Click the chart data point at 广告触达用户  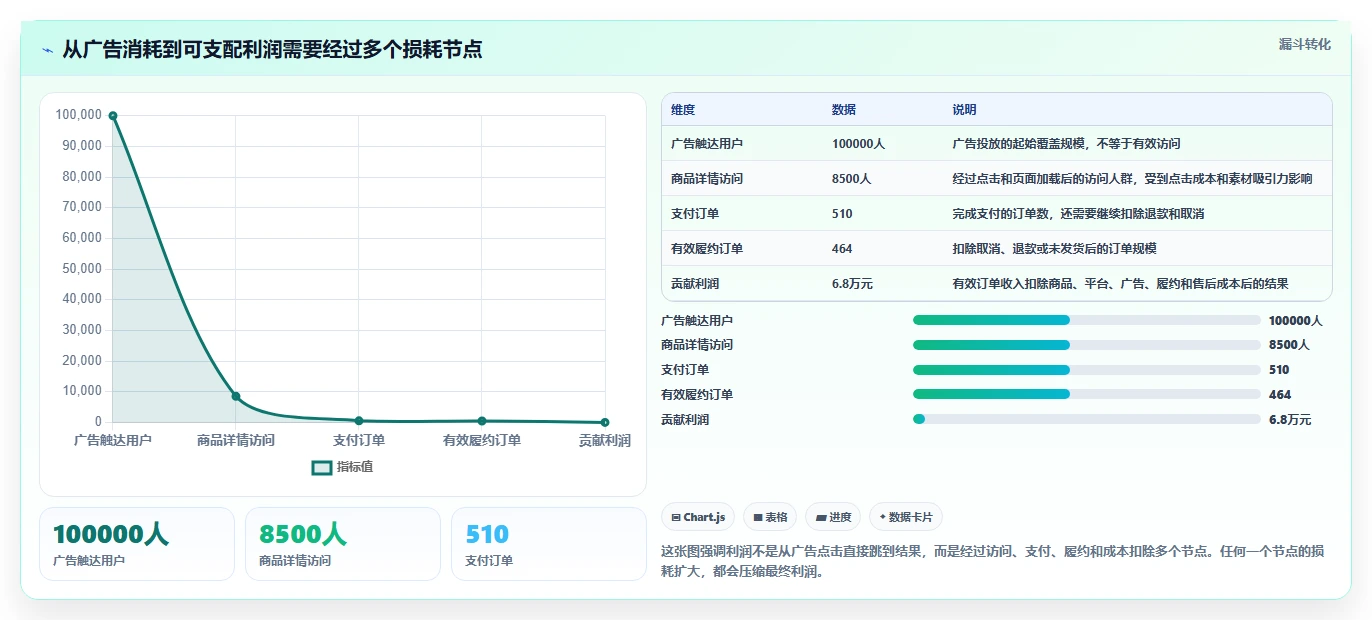coord(113,116)
